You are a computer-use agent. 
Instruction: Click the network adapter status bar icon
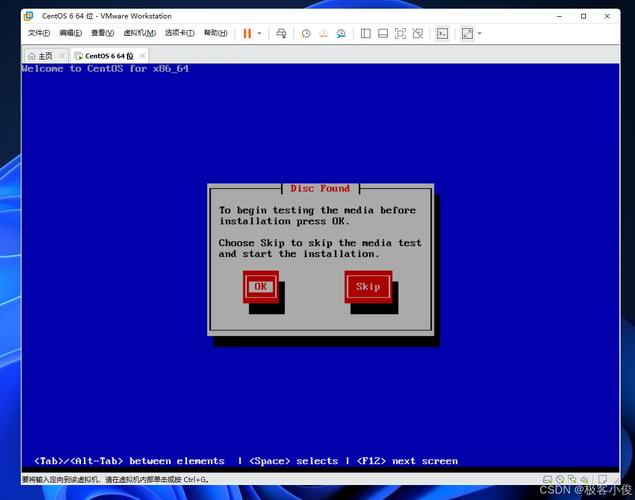coord(572,479)
